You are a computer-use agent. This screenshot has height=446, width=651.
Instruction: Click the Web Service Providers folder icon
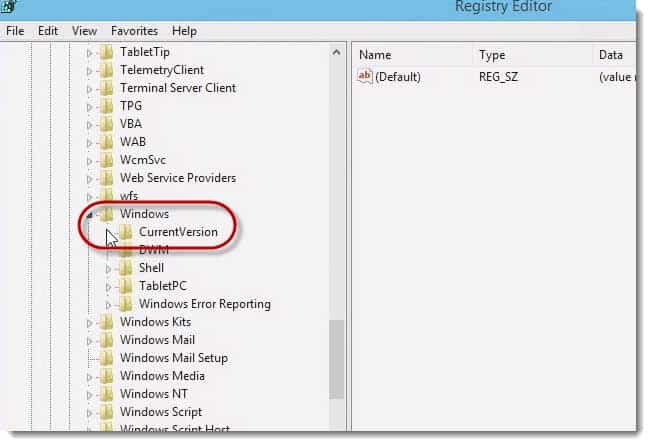[107, 178]
